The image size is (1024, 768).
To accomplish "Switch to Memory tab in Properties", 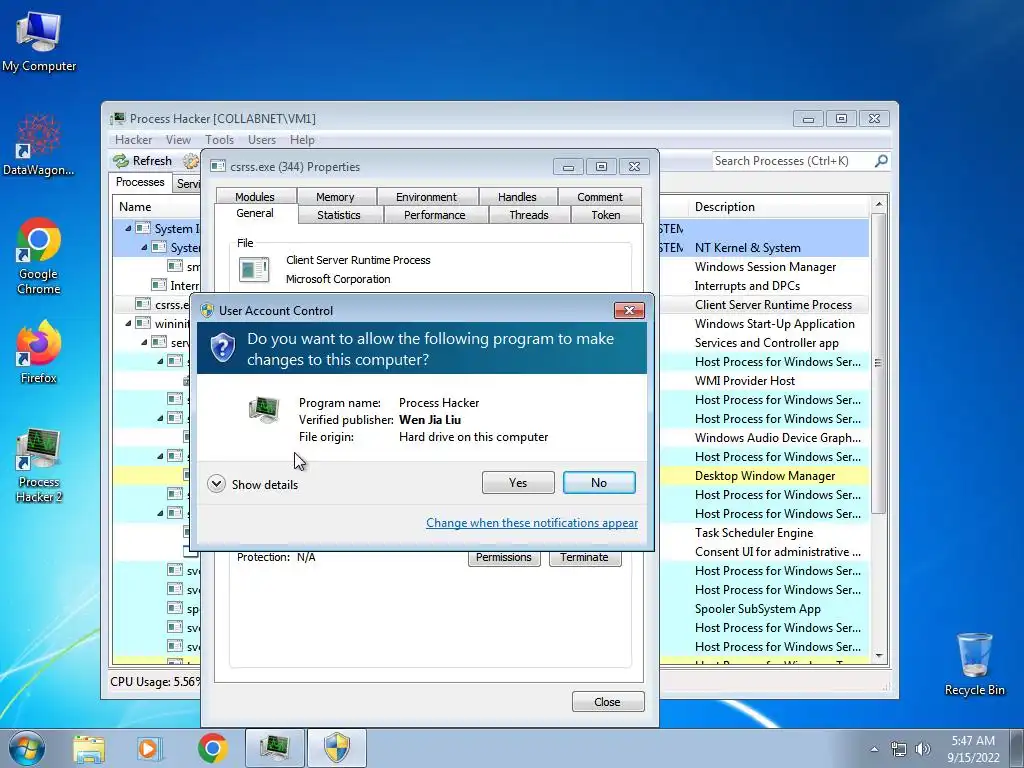I will tap(335, 197).
